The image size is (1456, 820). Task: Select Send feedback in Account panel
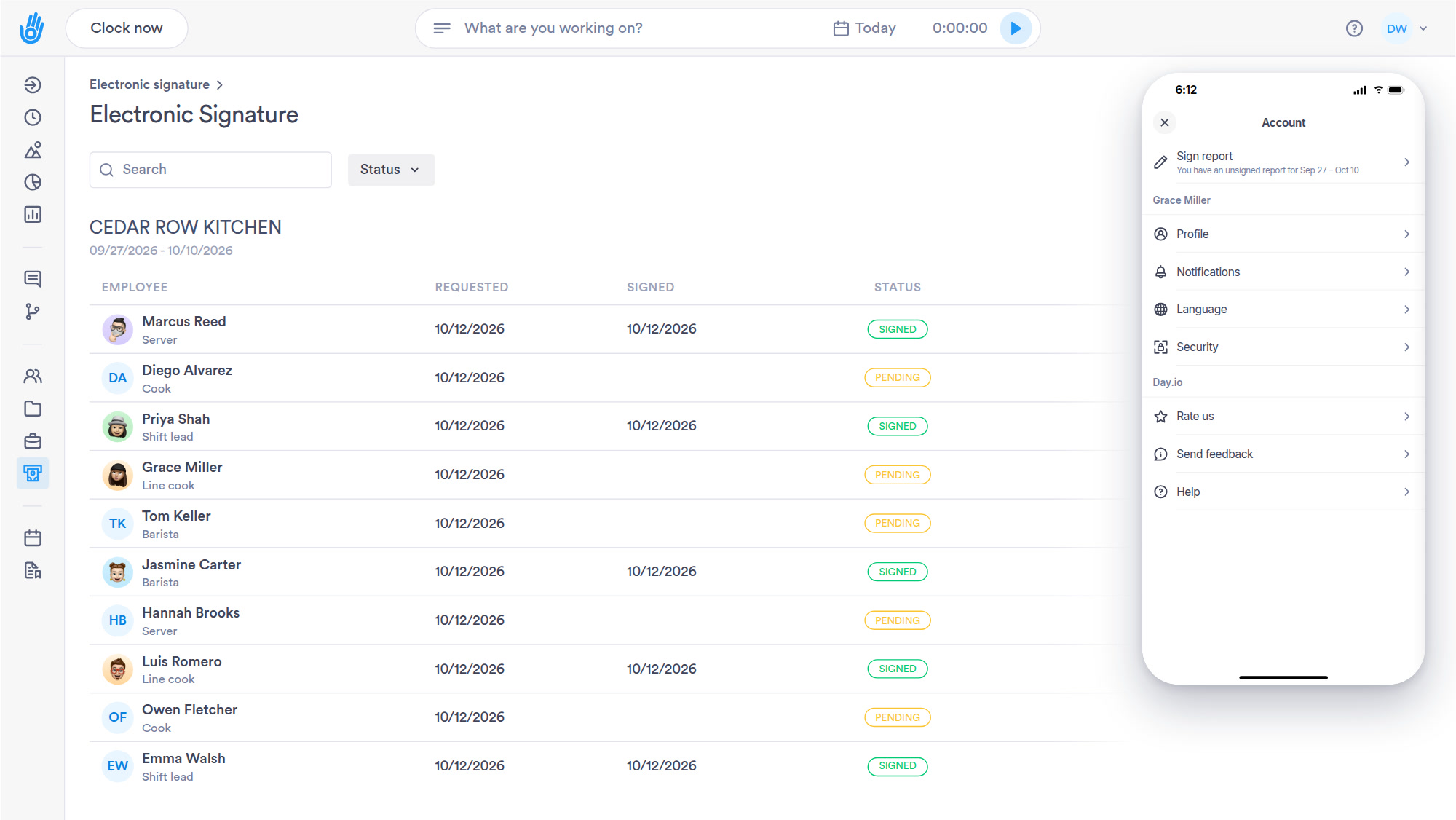click(1283, 454)
